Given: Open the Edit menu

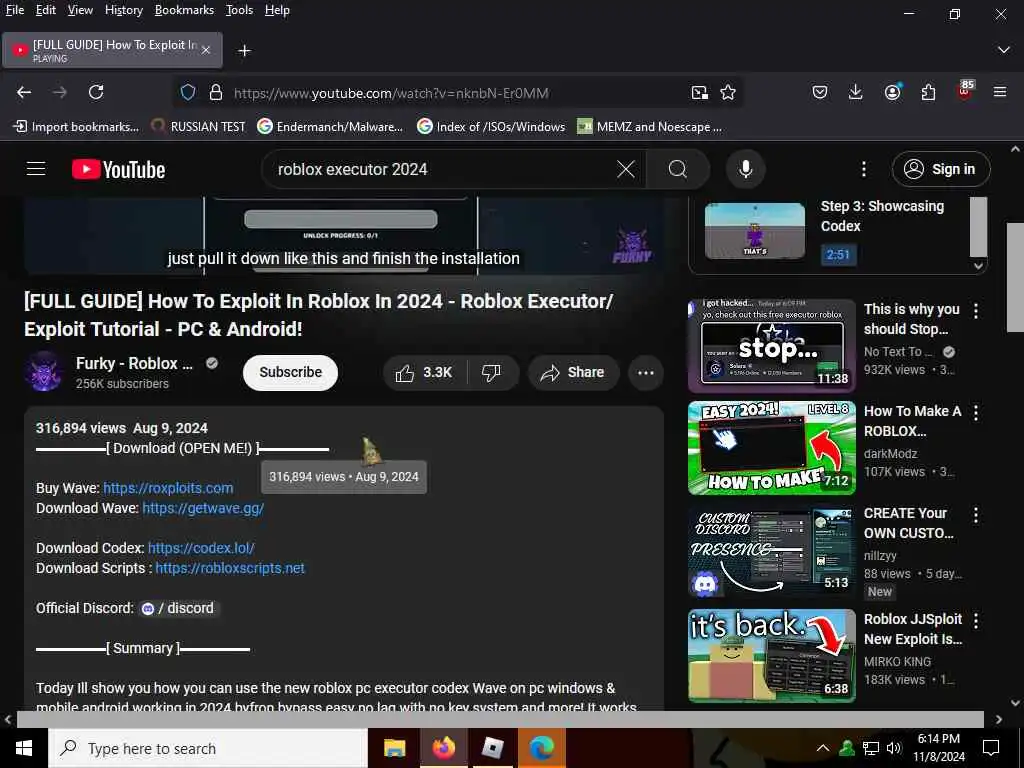Looking at the screenshot, I should pos(45,10).
